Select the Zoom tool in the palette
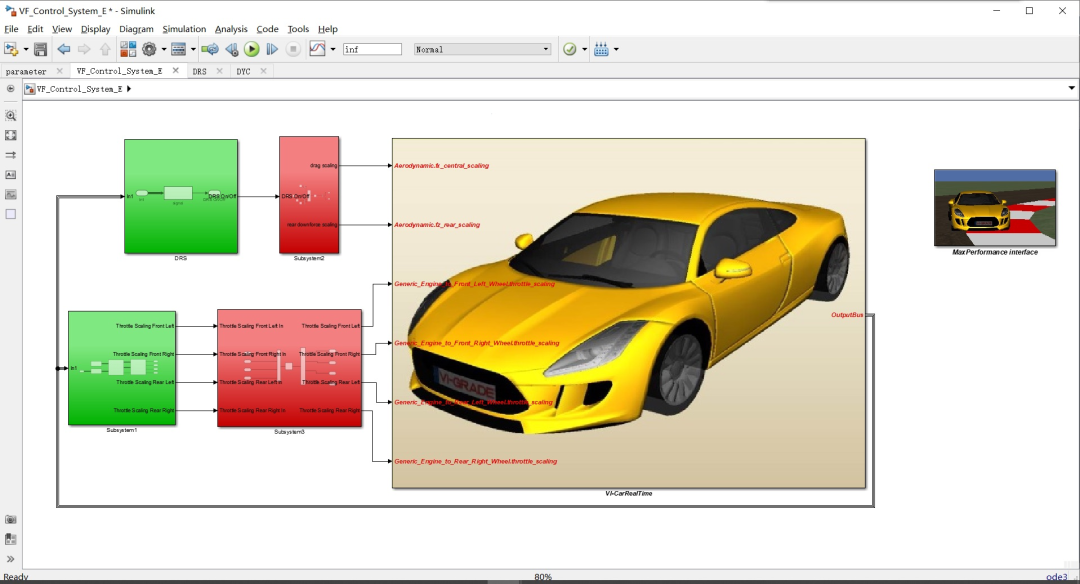The width and height of the screenshot is (1080, 584). point(10,116)
